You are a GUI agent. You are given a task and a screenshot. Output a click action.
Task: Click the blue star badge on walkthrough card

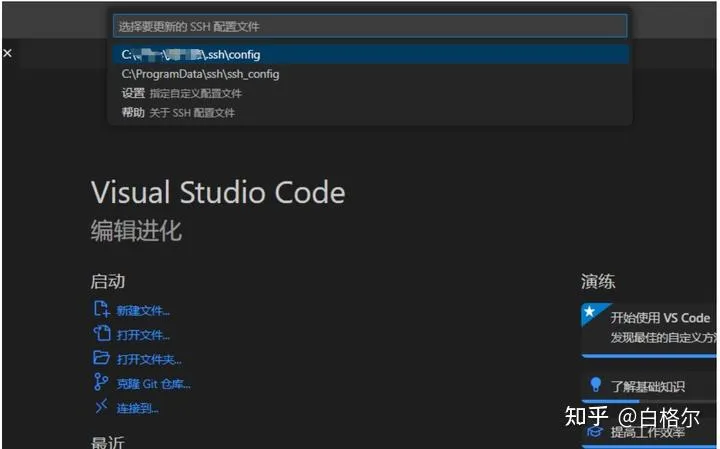tap(590, 312)
